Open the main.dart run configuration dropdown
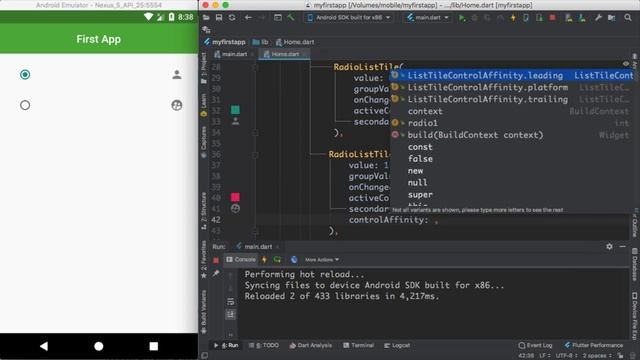This screenshot has height=360, width=640. click(x=428, y=18)
